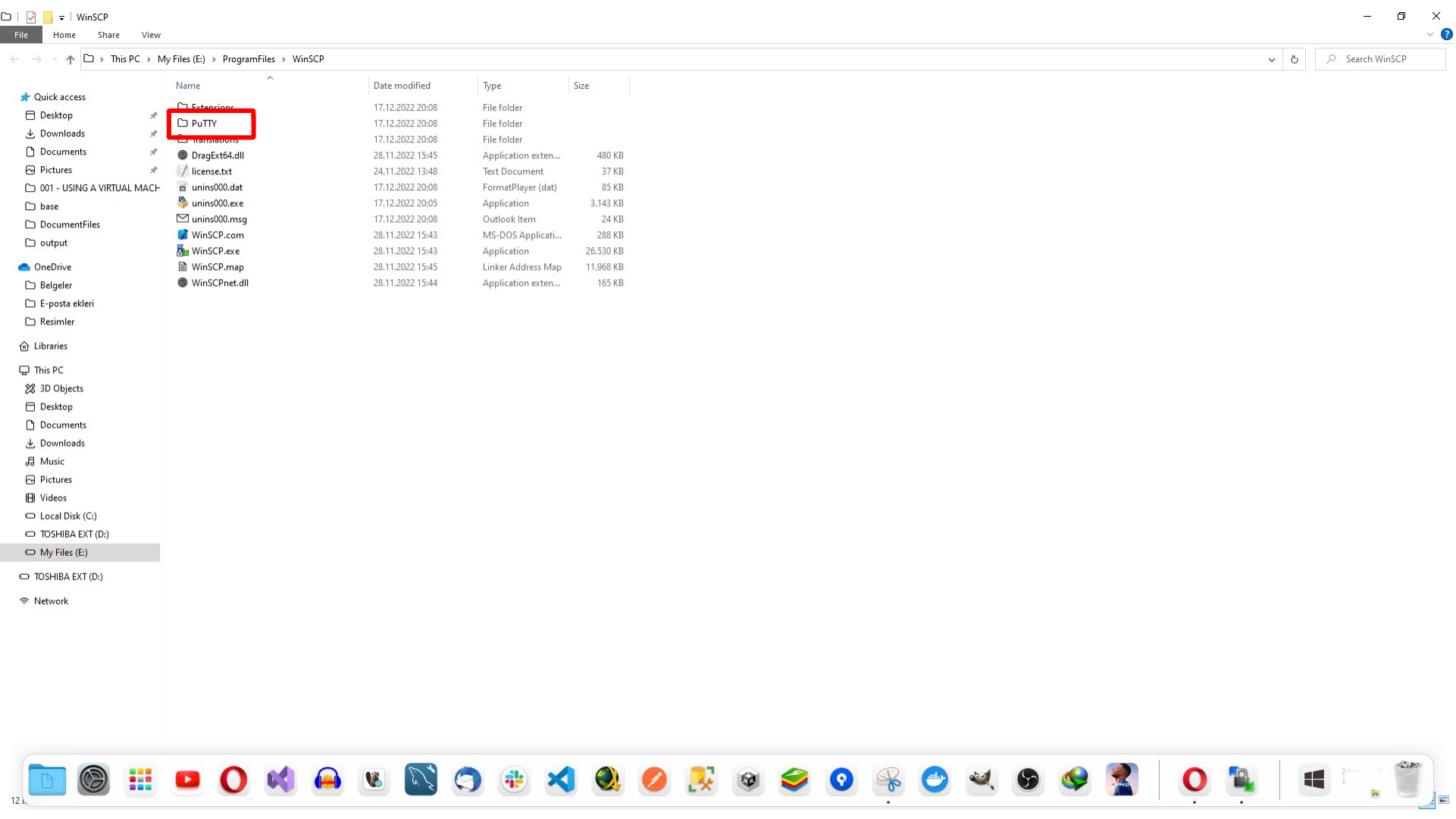Viewport: 1456px width, 819px height.
Task: Select the PuTTY folder
Action: [x=204, y=124]
